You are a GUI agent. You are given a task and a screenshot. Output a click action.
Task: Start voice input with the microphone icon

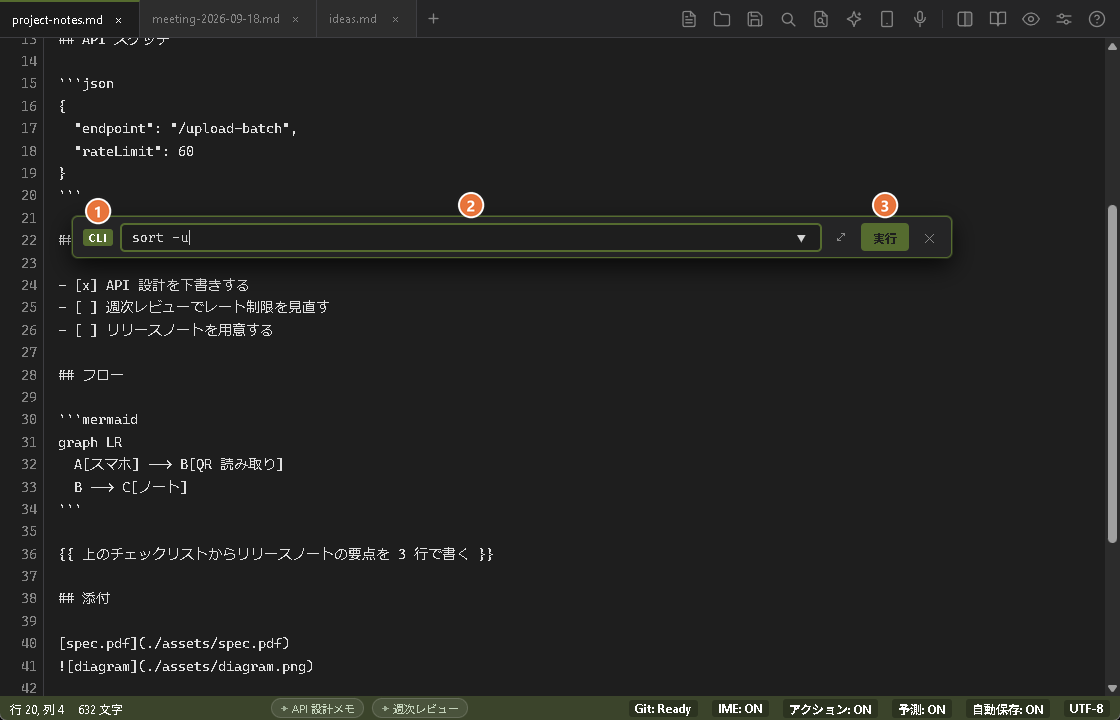[x=920, y=19]
